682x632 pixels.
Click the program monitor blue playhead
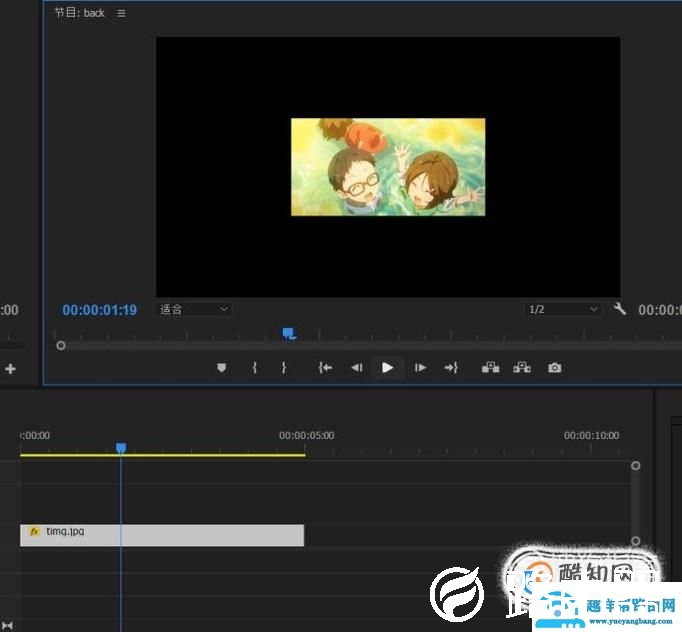289,334
